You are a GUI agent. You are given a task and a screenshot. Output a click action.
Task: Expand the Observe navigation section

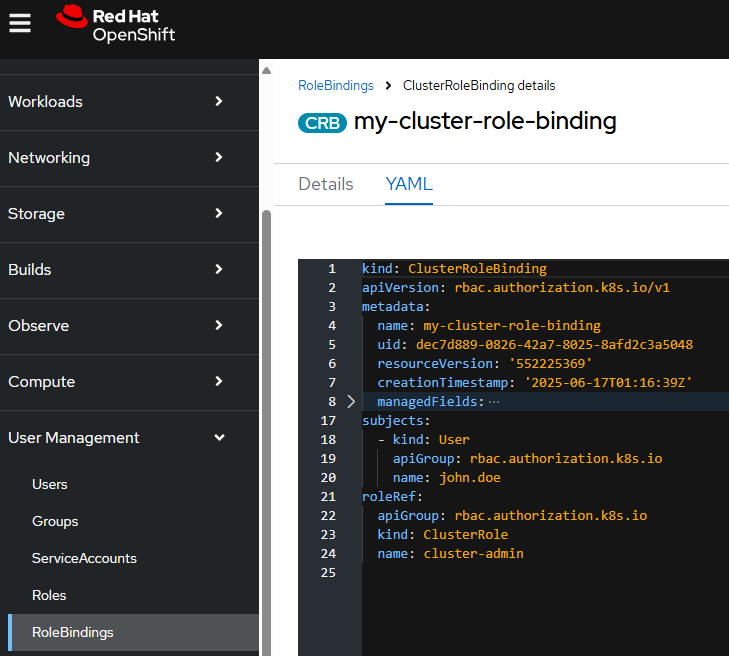click(x=129, y=326)
